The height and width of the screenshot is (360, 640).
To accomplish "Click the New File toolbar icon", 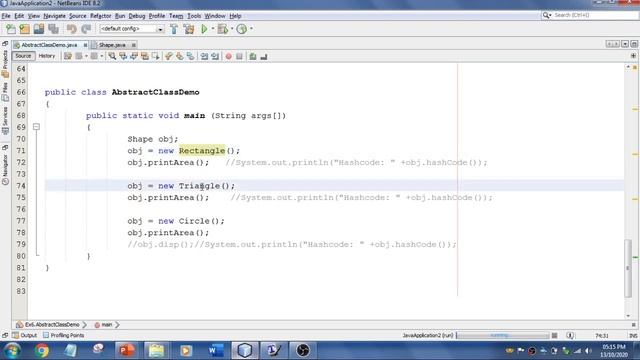I will [11, 29].
